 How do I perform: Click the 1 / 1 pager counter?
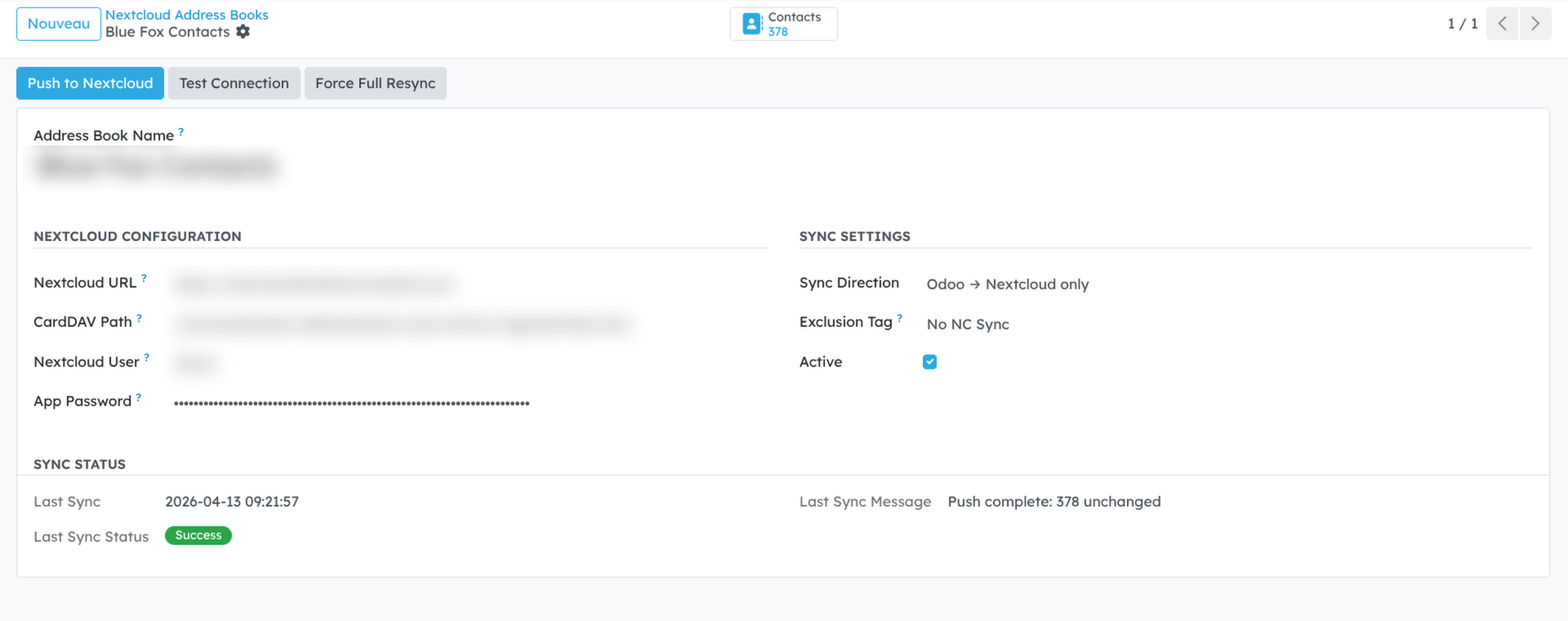[1462, 24]
